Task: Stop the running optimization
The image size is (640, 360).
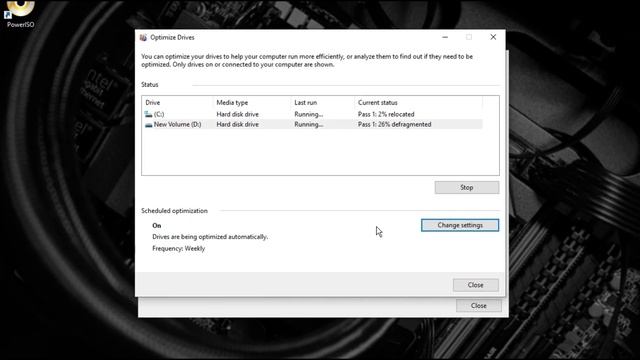Action: click(467, 187)
